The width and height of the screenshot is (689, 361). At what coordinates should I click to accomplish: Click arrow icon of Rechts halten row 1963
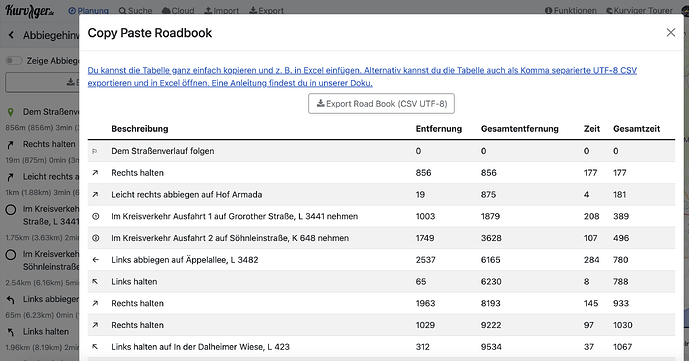[x=95, y=303]
